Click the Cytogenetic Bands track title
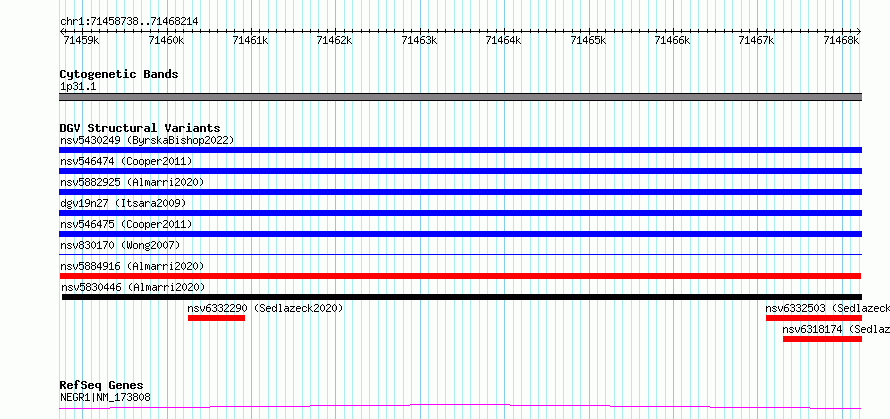Screen dimensions: 890x419 [x=119, y=74]
